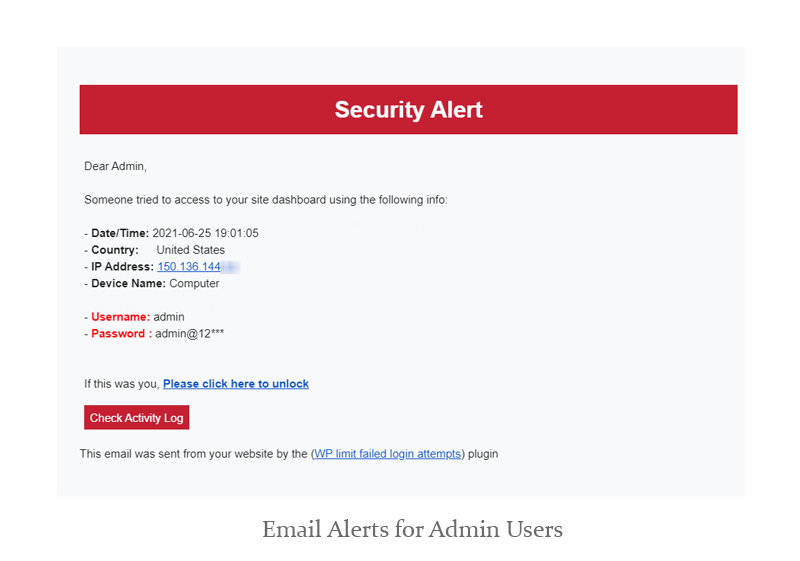Screen dimensions: 800x561
Task: Click the 150.136.144 IP address link
Action: (x=190, y=267)
